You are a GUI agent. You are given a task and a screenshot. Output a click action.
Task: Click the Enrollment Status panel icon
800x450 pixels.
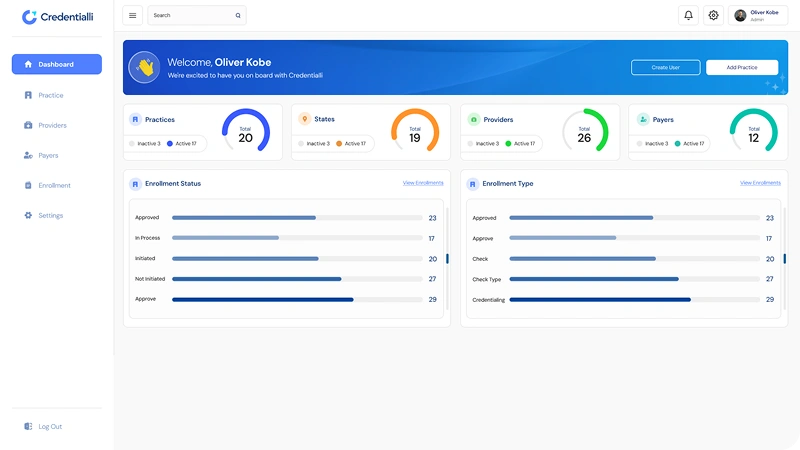tap(135, 184)
